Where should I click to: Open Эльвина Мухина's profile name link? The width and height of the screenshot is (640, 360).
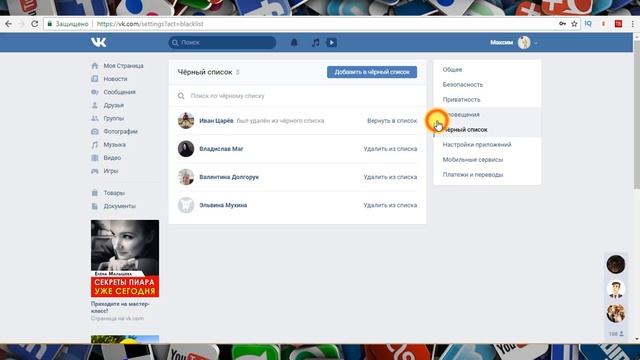click(223, 205)
